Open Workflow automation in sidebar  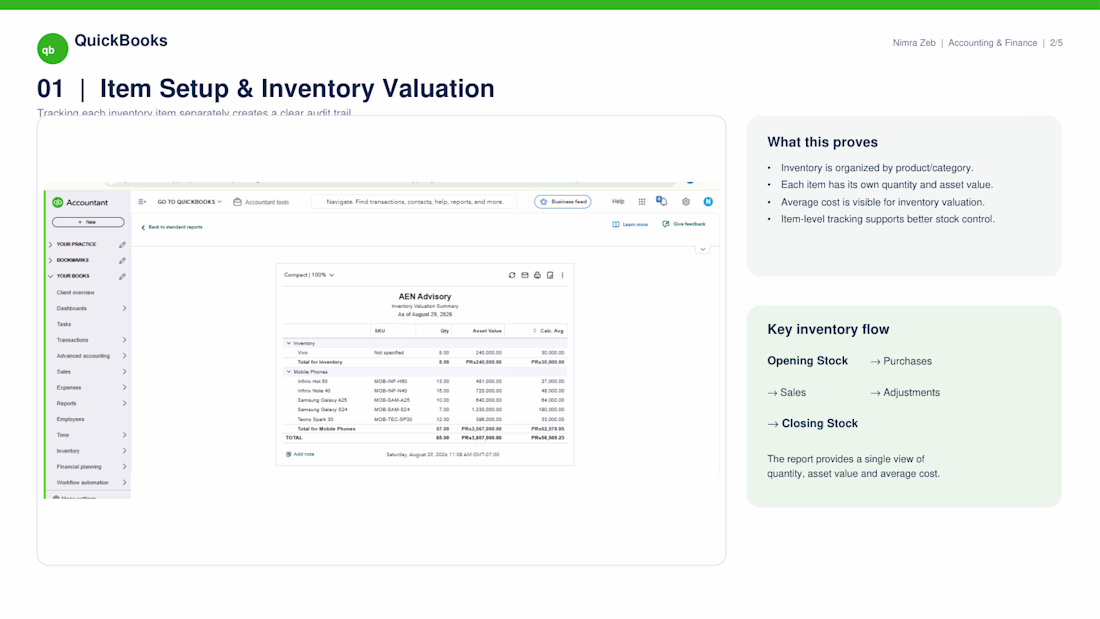point(83,483)
